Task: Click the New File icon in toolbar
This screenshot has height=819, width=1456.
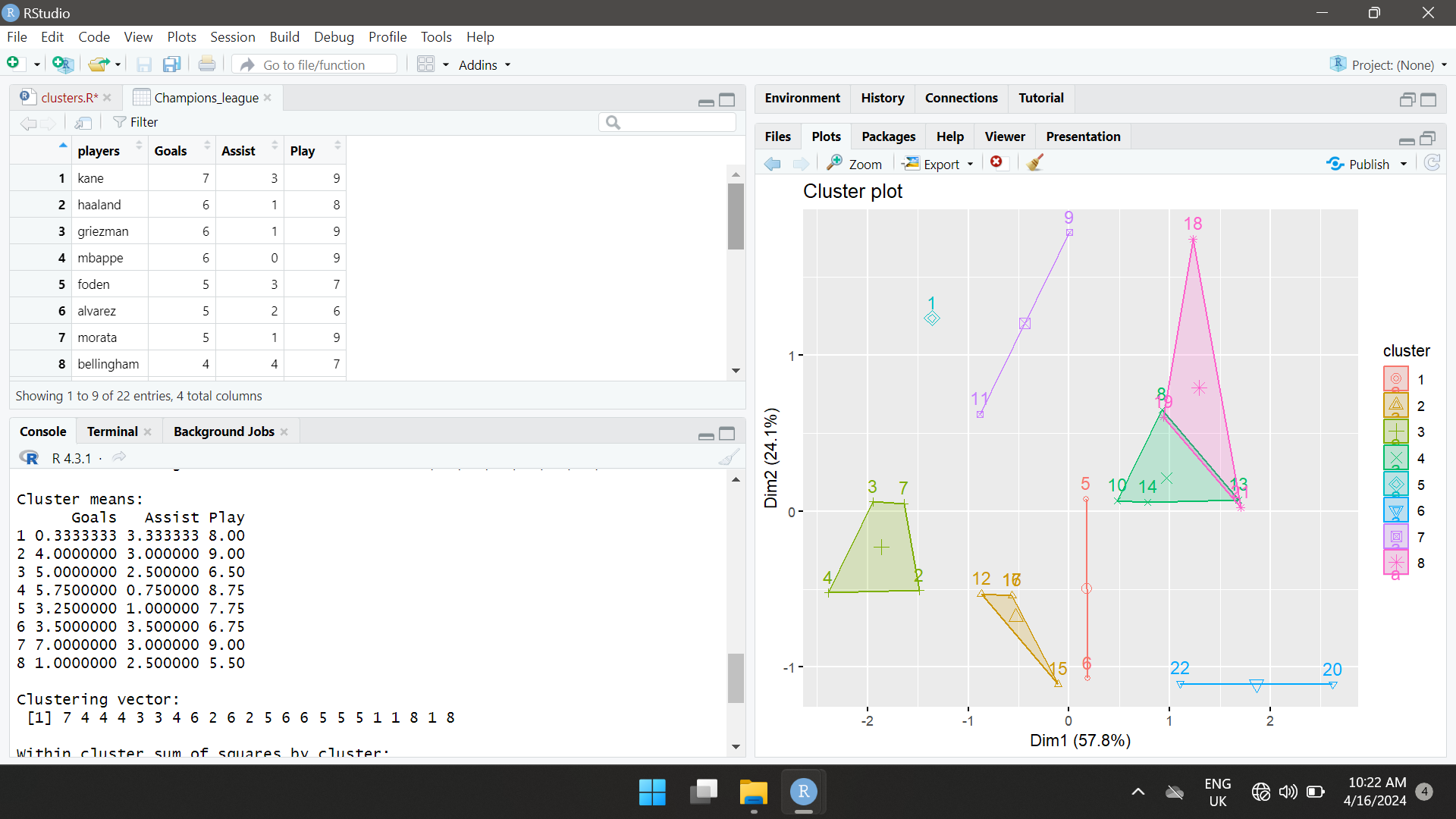Action: click(13, 64)
